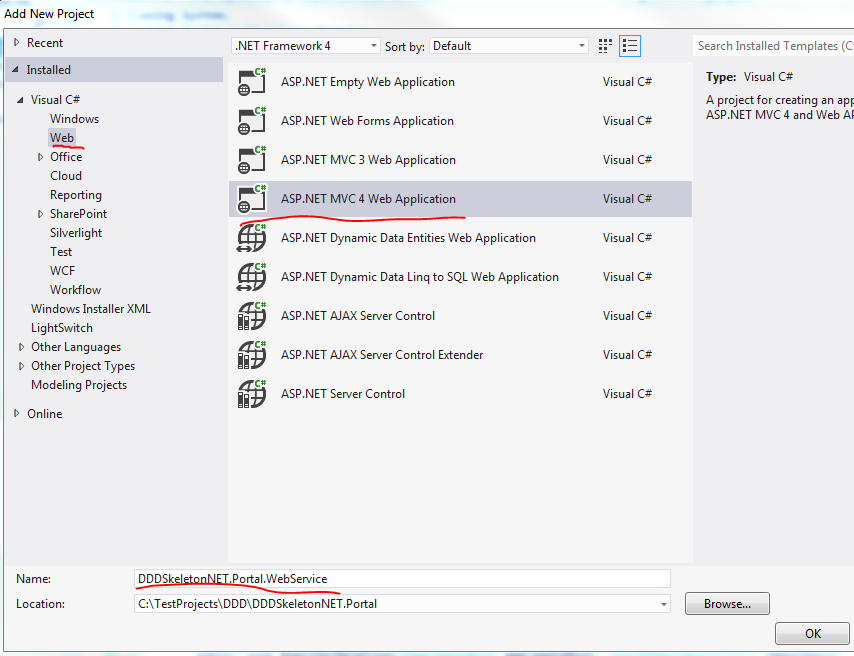Click the ASP.NET Web Forms Application icon
854x656 pixels.
point(252,121)
